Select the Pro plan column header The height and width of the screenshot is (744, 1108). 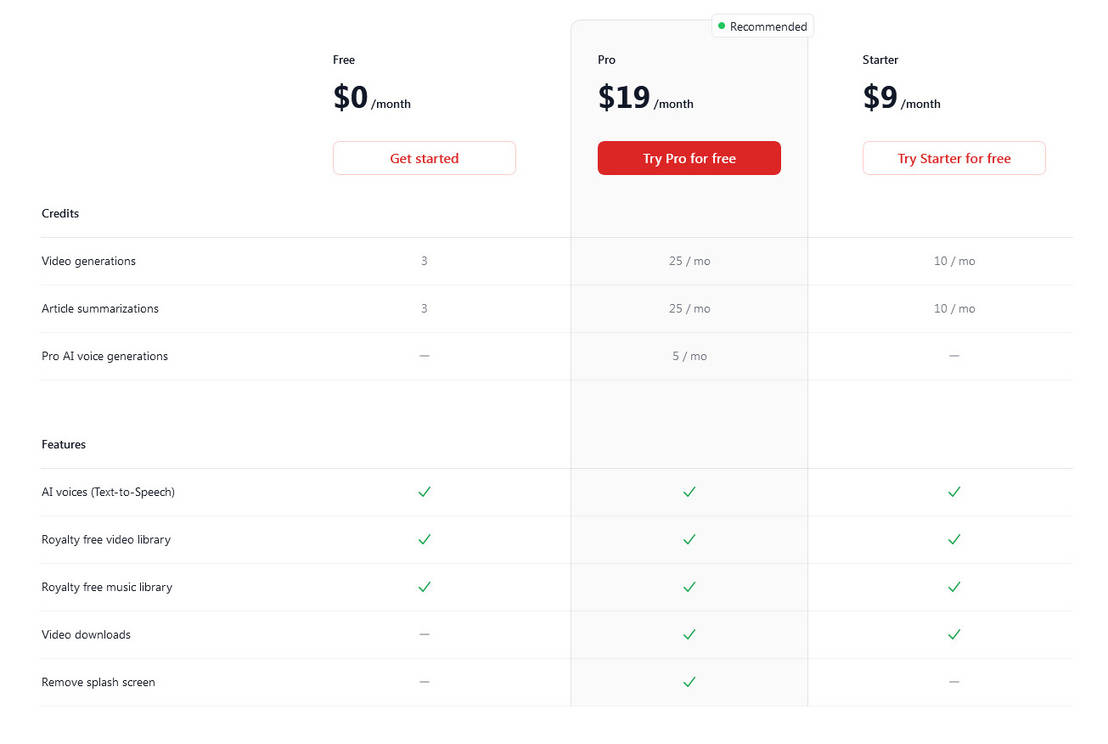click(606, 59)
